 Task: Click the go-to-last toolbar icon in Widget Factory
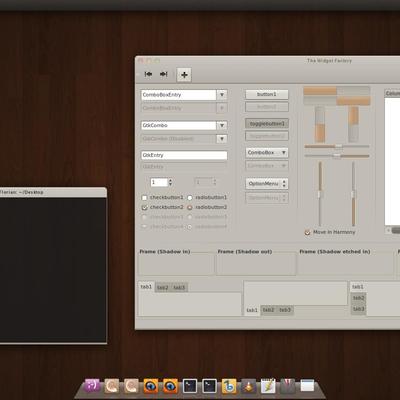(x=163, y=74)
